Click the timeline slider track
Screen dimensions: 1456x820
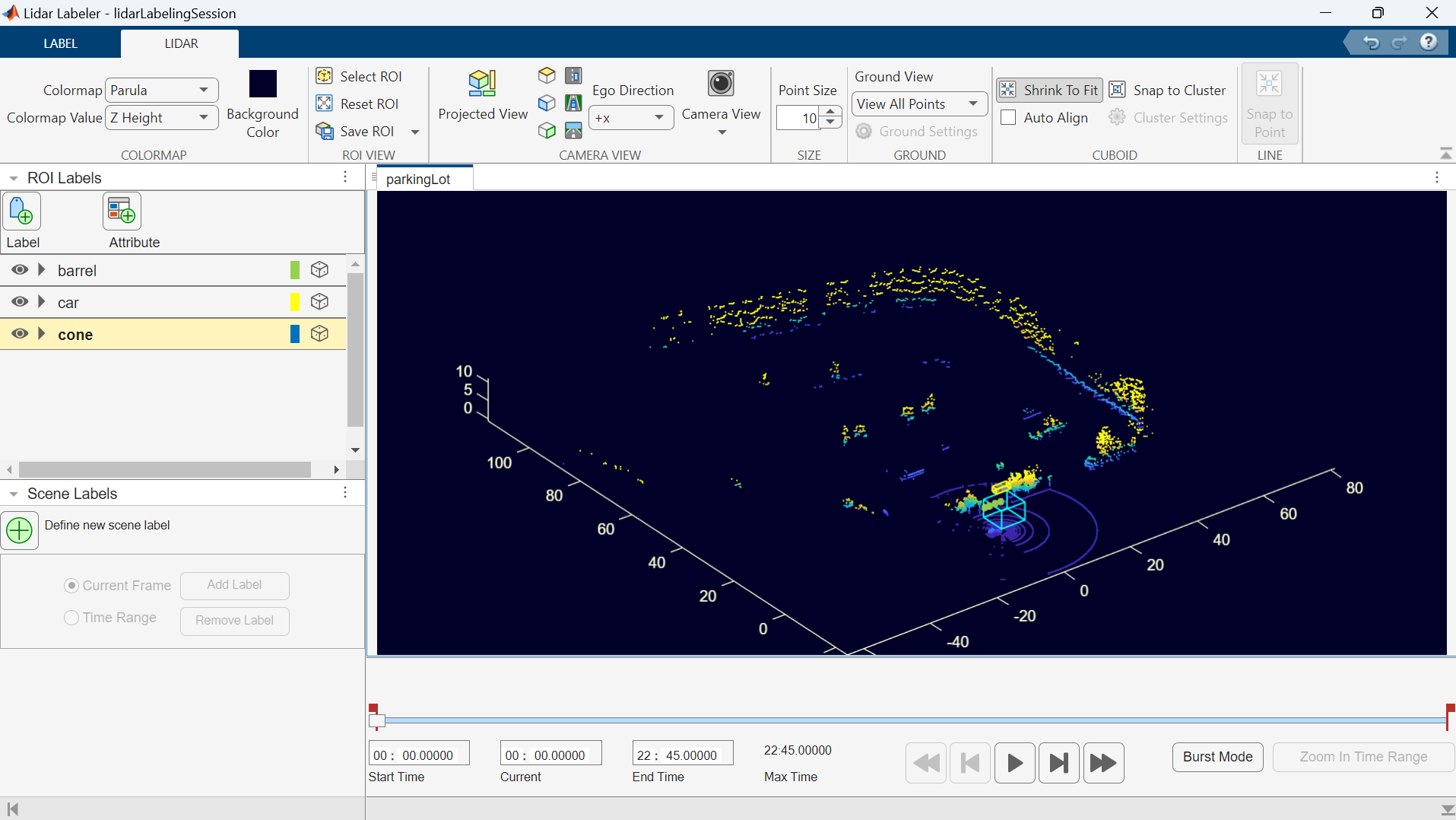click(x=915, y=720)
